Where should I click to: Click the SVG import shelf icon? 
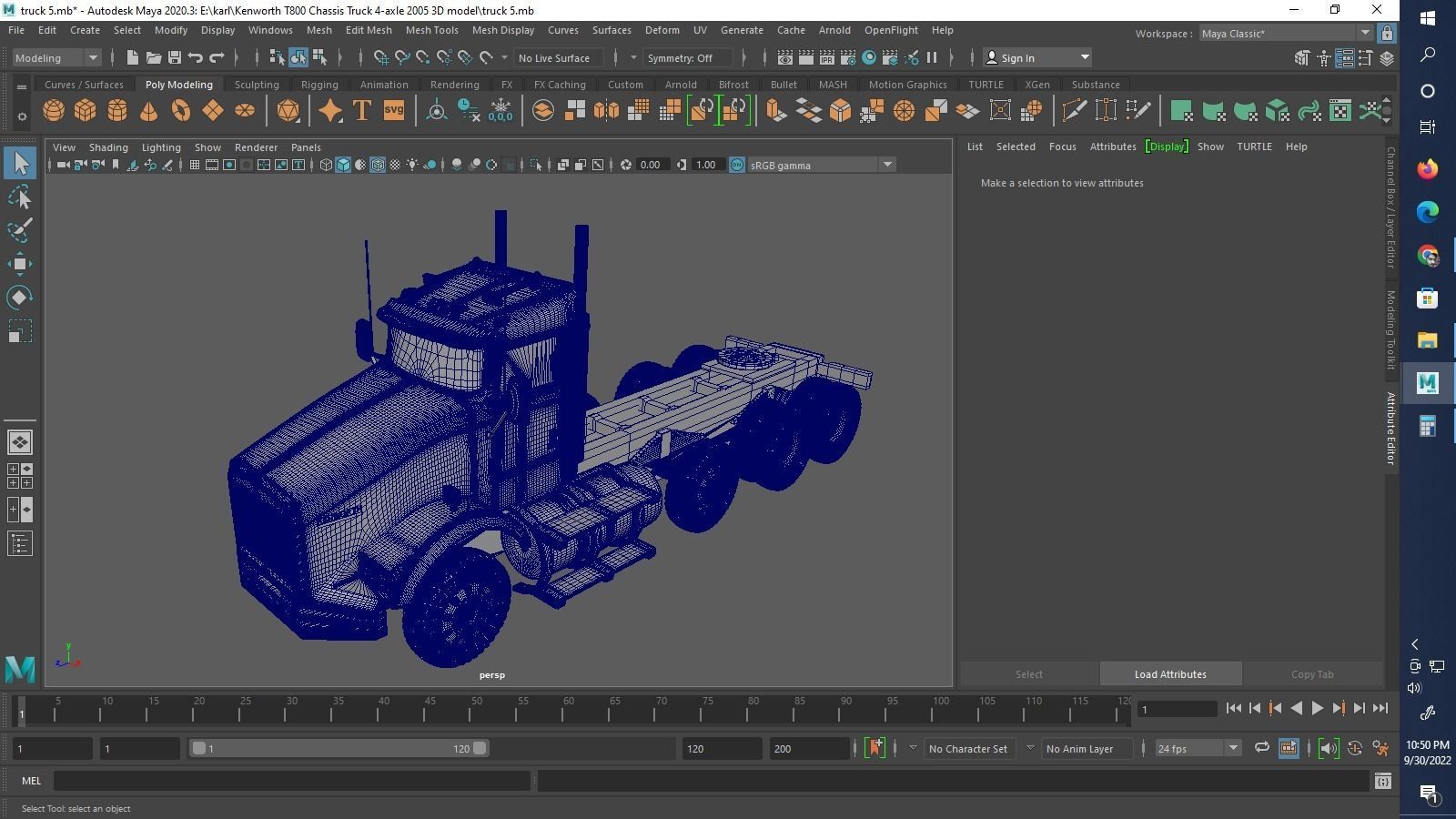[x=393, y=111]
